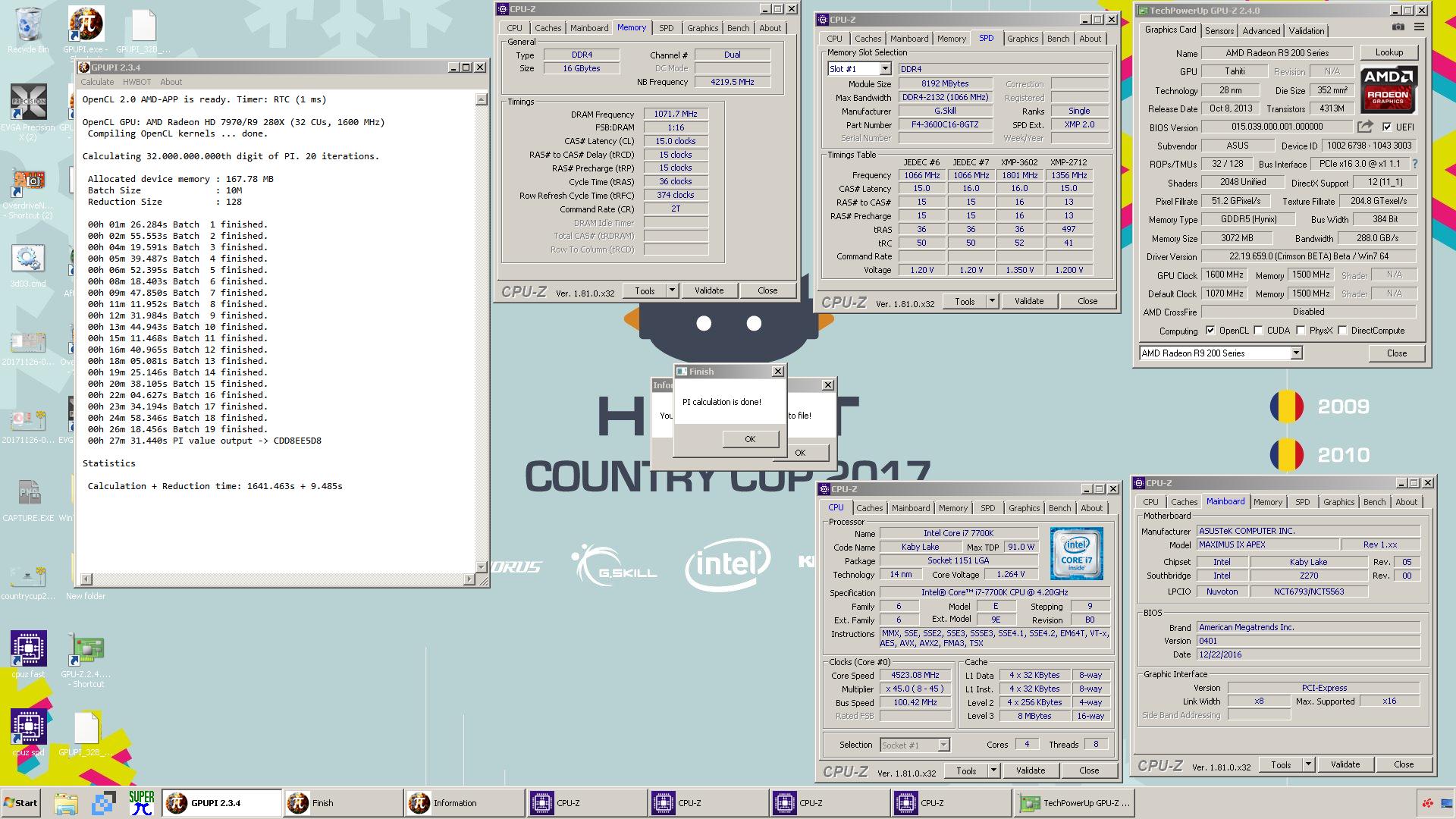The width and height of the screenshot is (1456, 819).
Task: Select the GPUPI_32B file beside the GPUPI.exe shortcut
Action: [143, 30]
